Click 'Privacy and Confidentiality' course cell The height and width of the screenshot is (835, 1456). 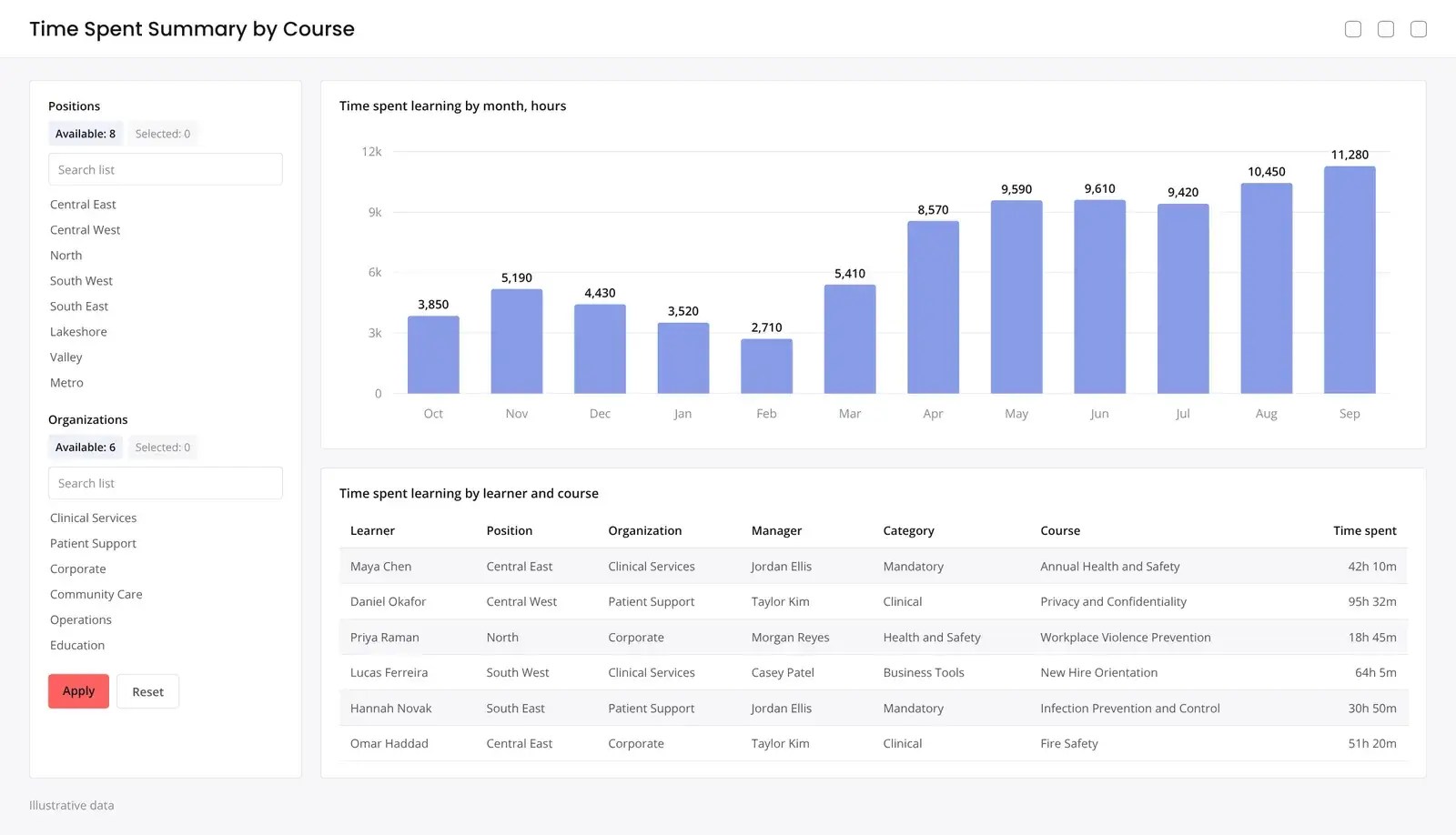click(1113, 602)
